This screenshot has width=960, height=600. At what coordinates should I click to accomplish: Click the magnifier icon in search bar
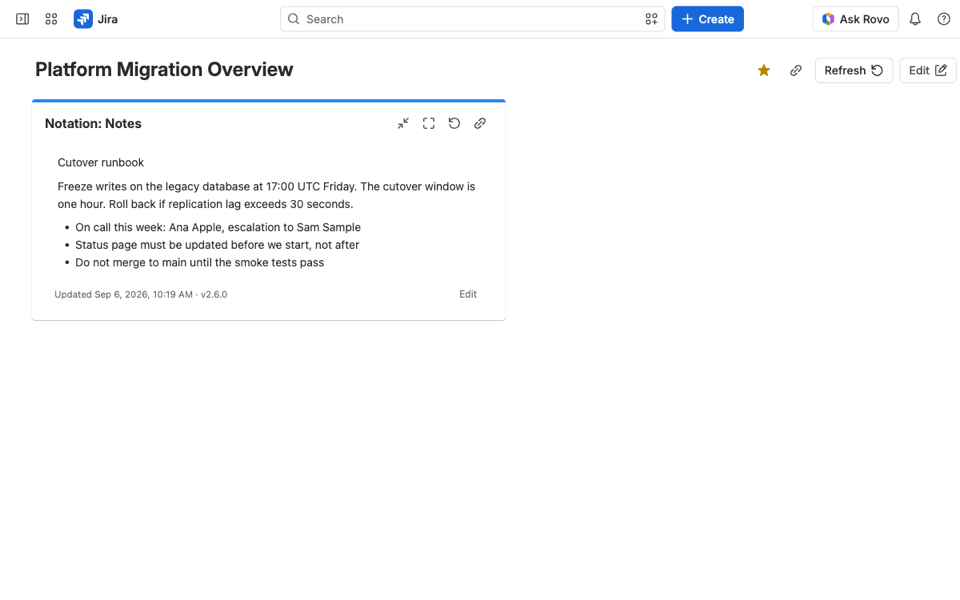click(294, 19)
